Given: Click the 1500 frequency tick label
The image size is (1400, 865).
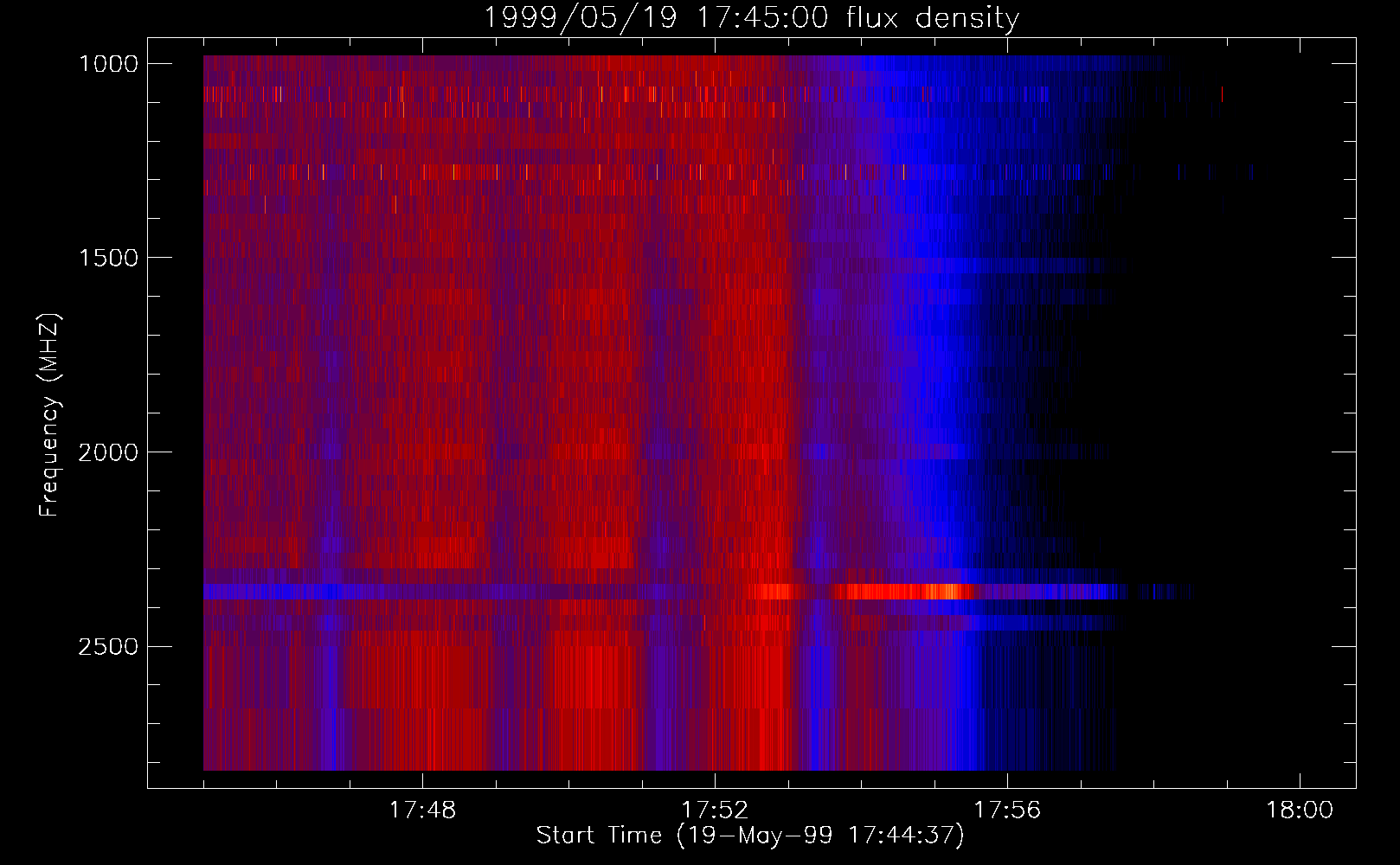Looking at the screenshot, I should tap(108, 259).
